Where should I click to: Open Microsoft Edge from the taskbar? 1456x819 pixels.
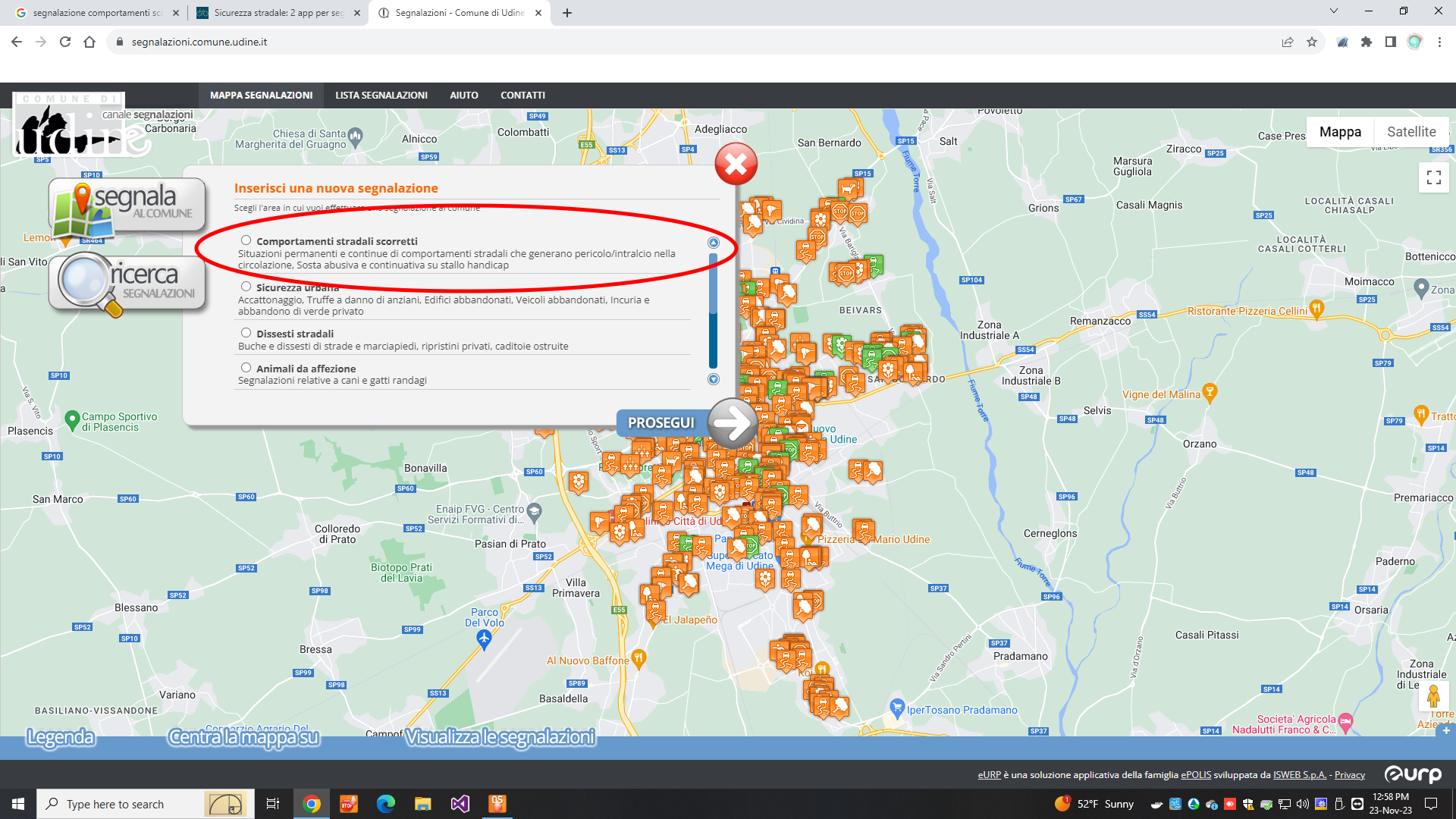(386, 804)
